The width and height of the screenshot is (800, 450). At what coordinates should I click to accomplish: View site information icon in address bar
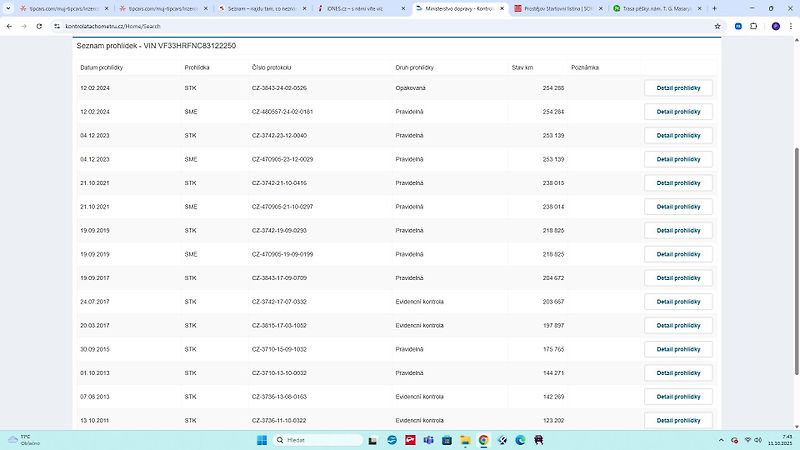[57, 26]
